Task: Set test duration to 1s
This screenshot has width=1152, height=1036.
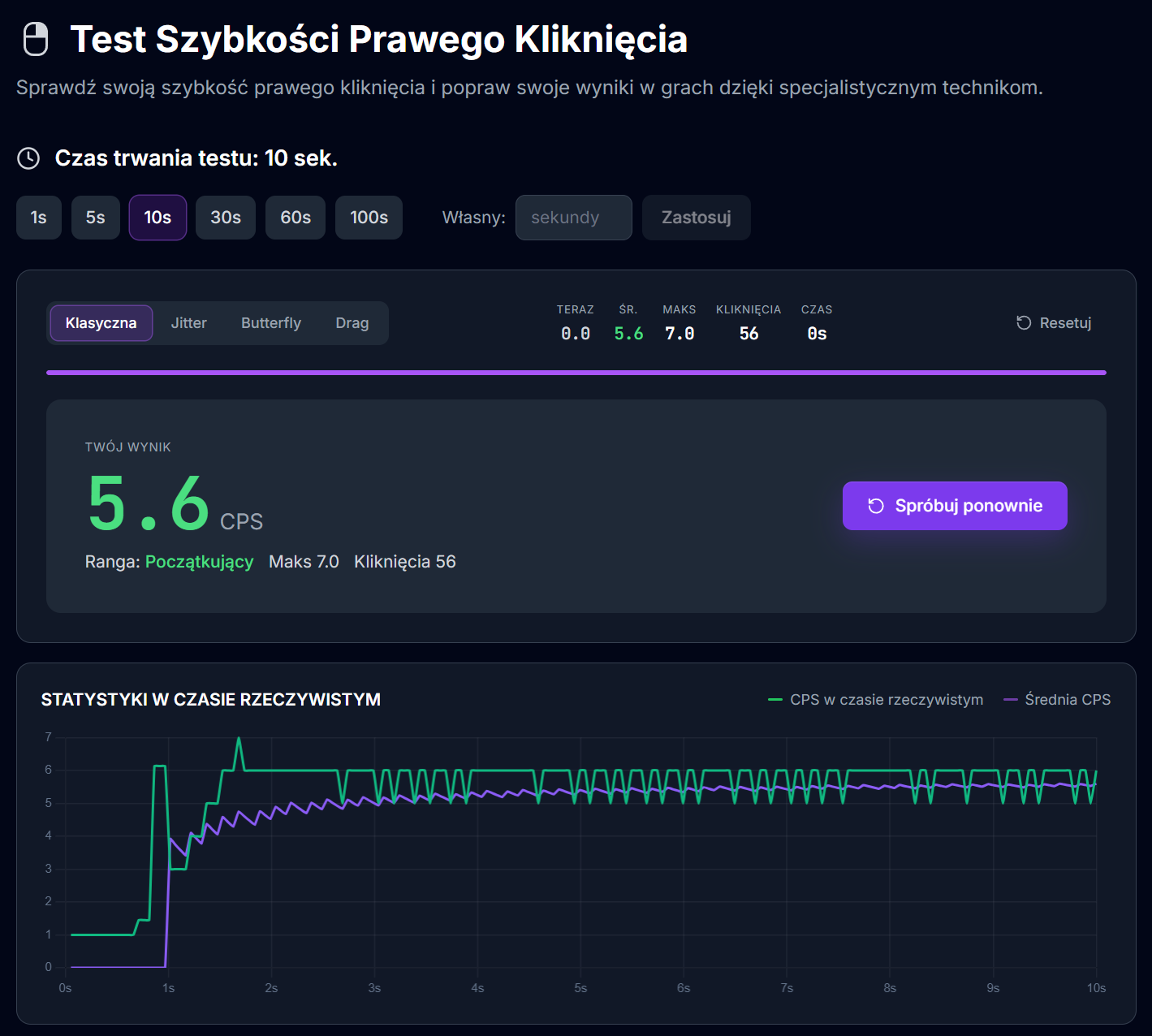Action: click(x=39, y=218)
